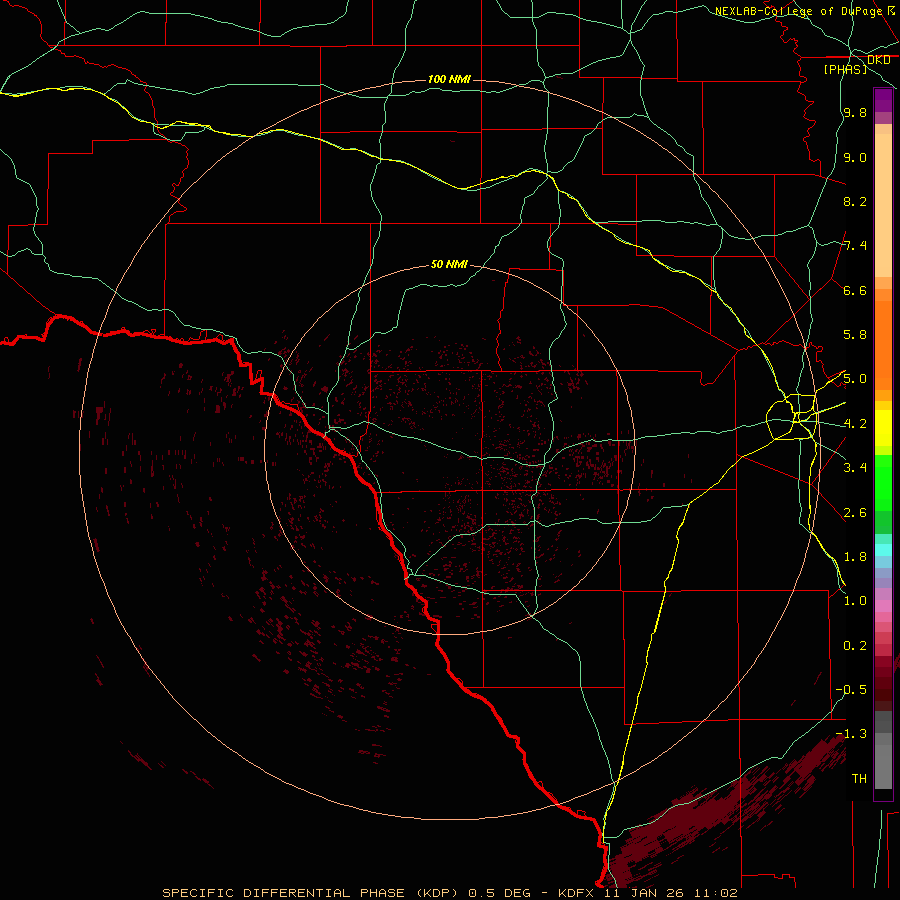Pick the bright green color bar segment

click(x=883, y=483)
